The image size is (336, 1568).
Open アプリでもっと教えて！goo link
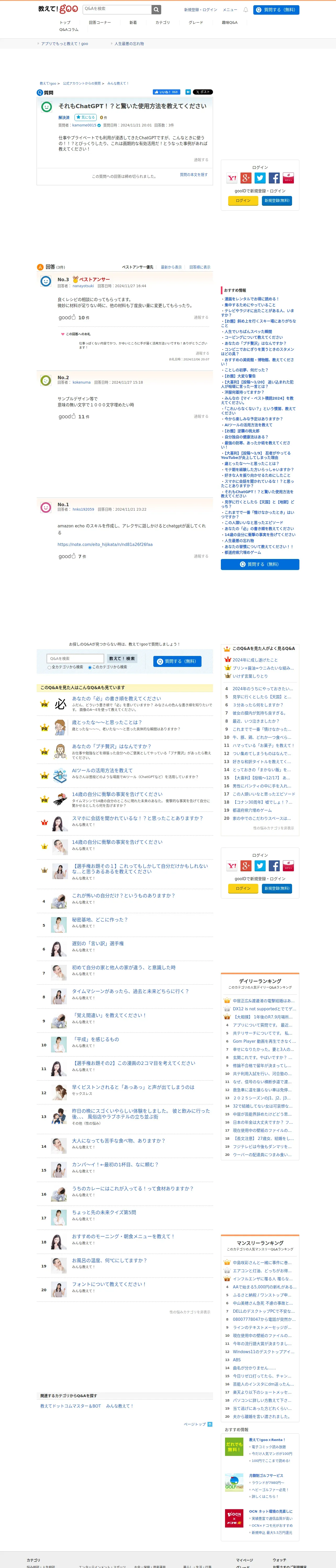pyautogui.click(x=65, y=44)
